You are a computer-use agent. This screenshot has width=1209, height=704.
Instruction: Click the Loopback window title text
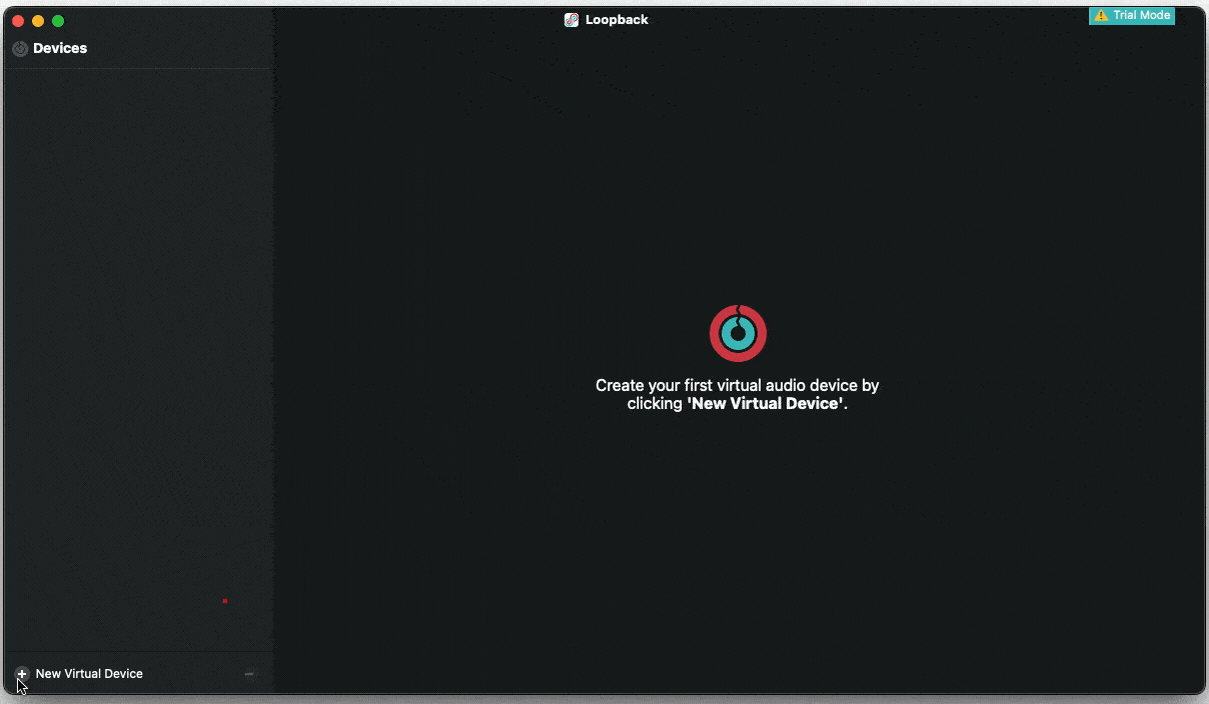tap(617, 20)
